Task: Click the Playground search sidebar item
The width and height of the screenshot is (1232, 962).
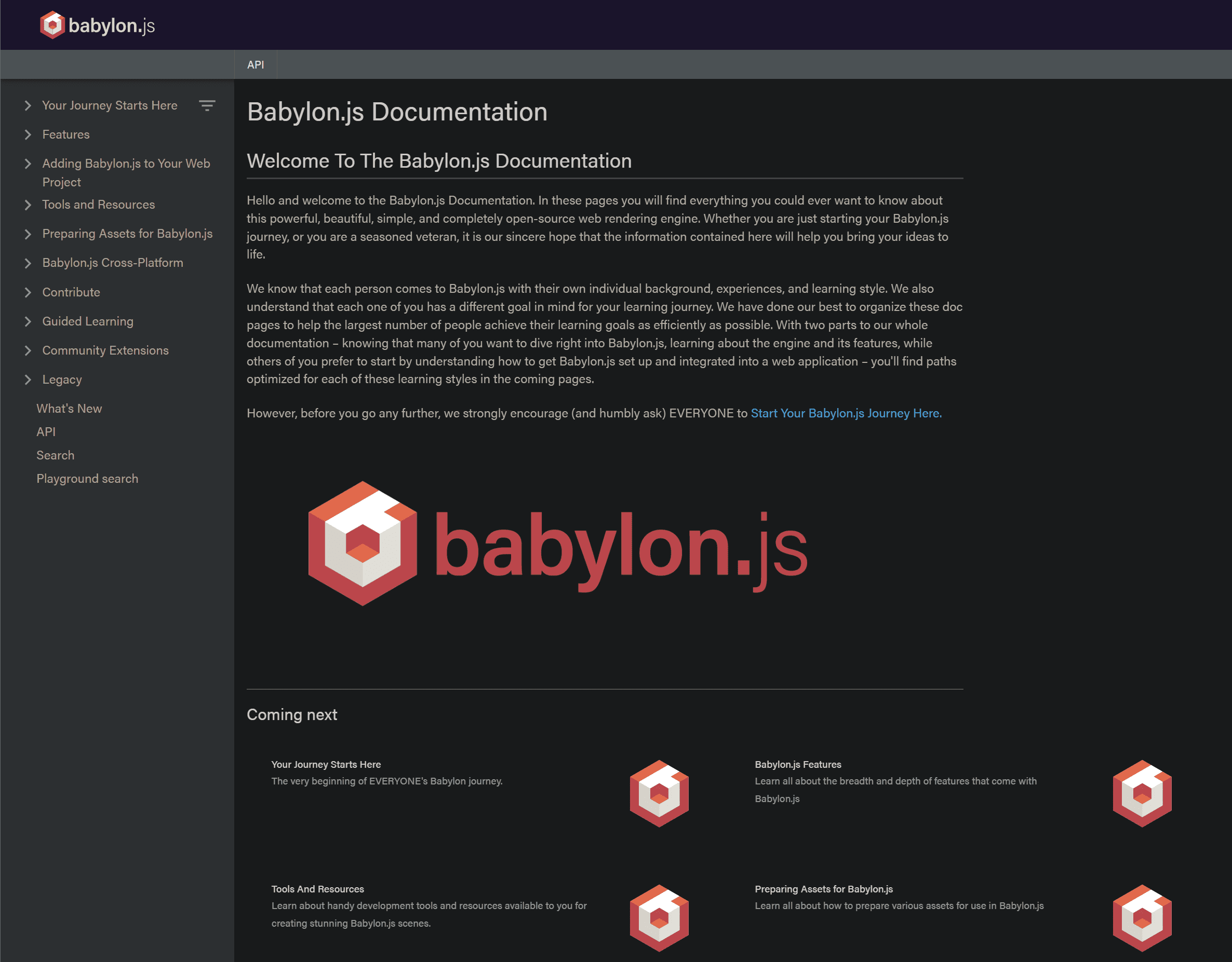Action: click(x=88, y=478)
